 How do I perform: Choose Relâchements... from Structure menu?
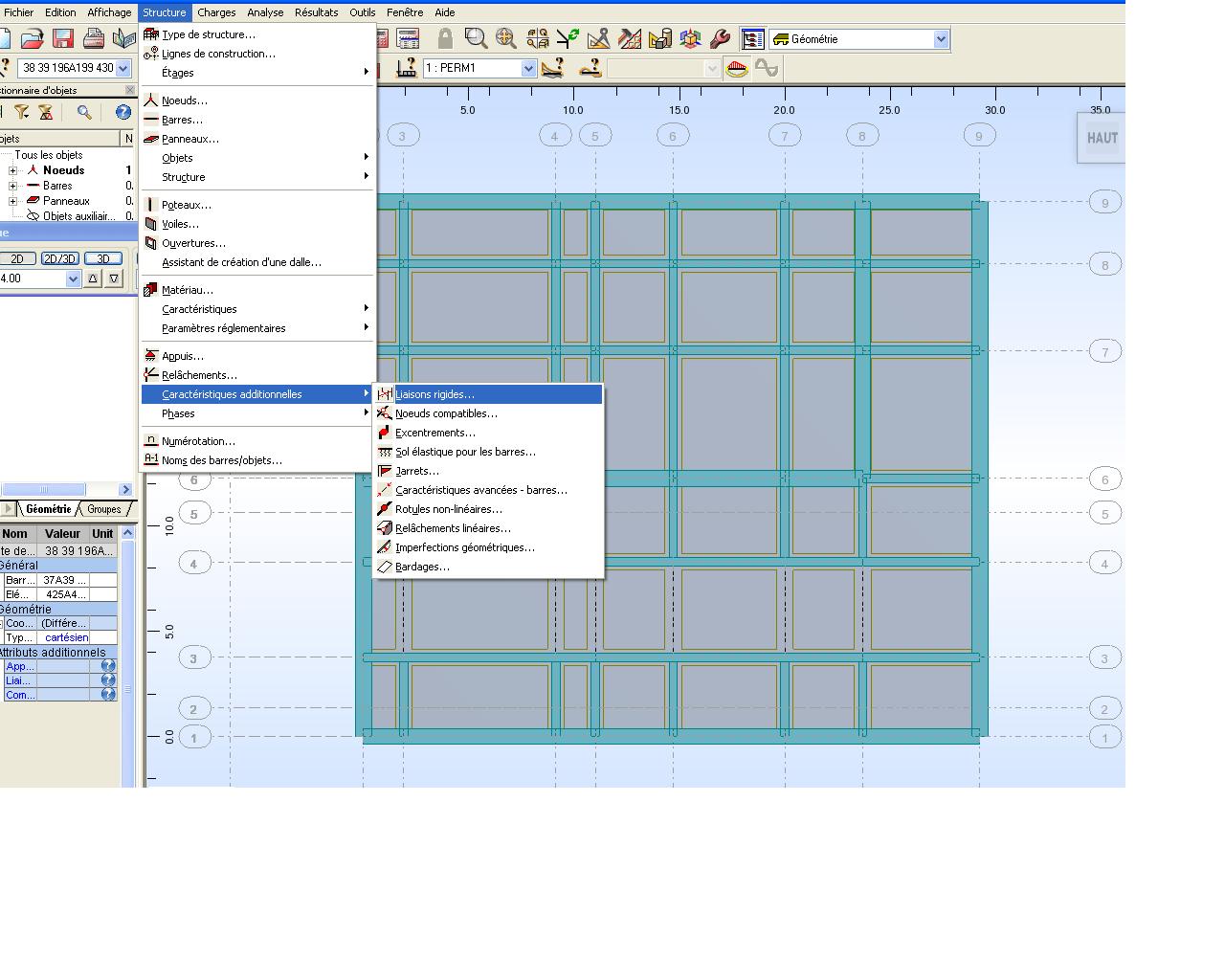(257, 375)
